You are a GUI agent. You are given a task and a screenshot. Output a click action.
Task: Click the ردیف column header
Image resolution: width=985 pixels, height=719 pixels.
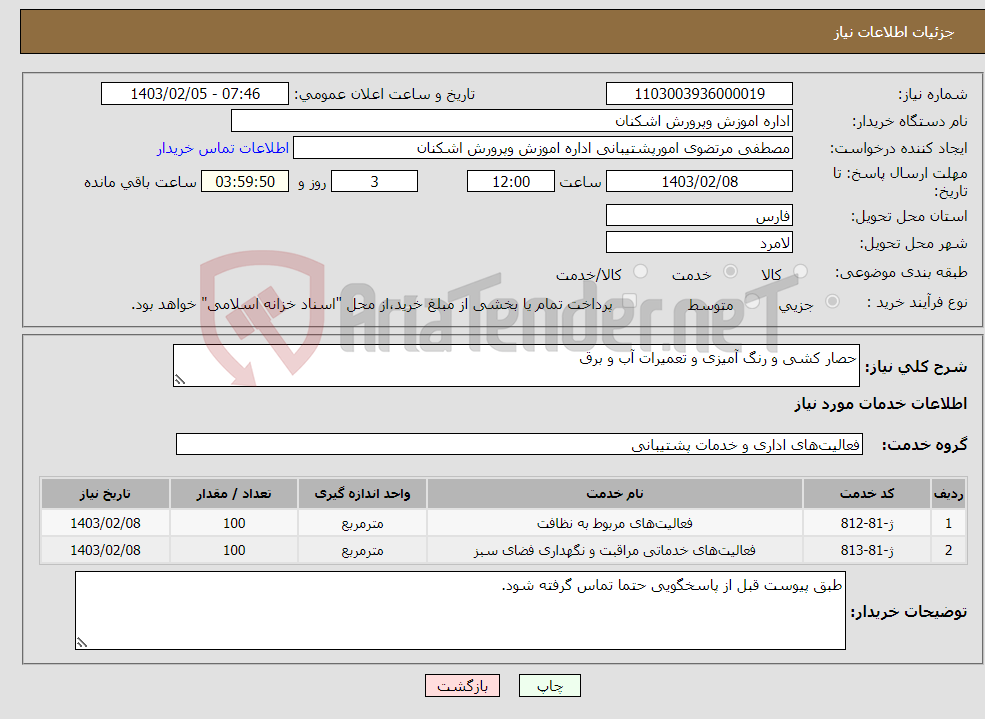click(948, 494)
